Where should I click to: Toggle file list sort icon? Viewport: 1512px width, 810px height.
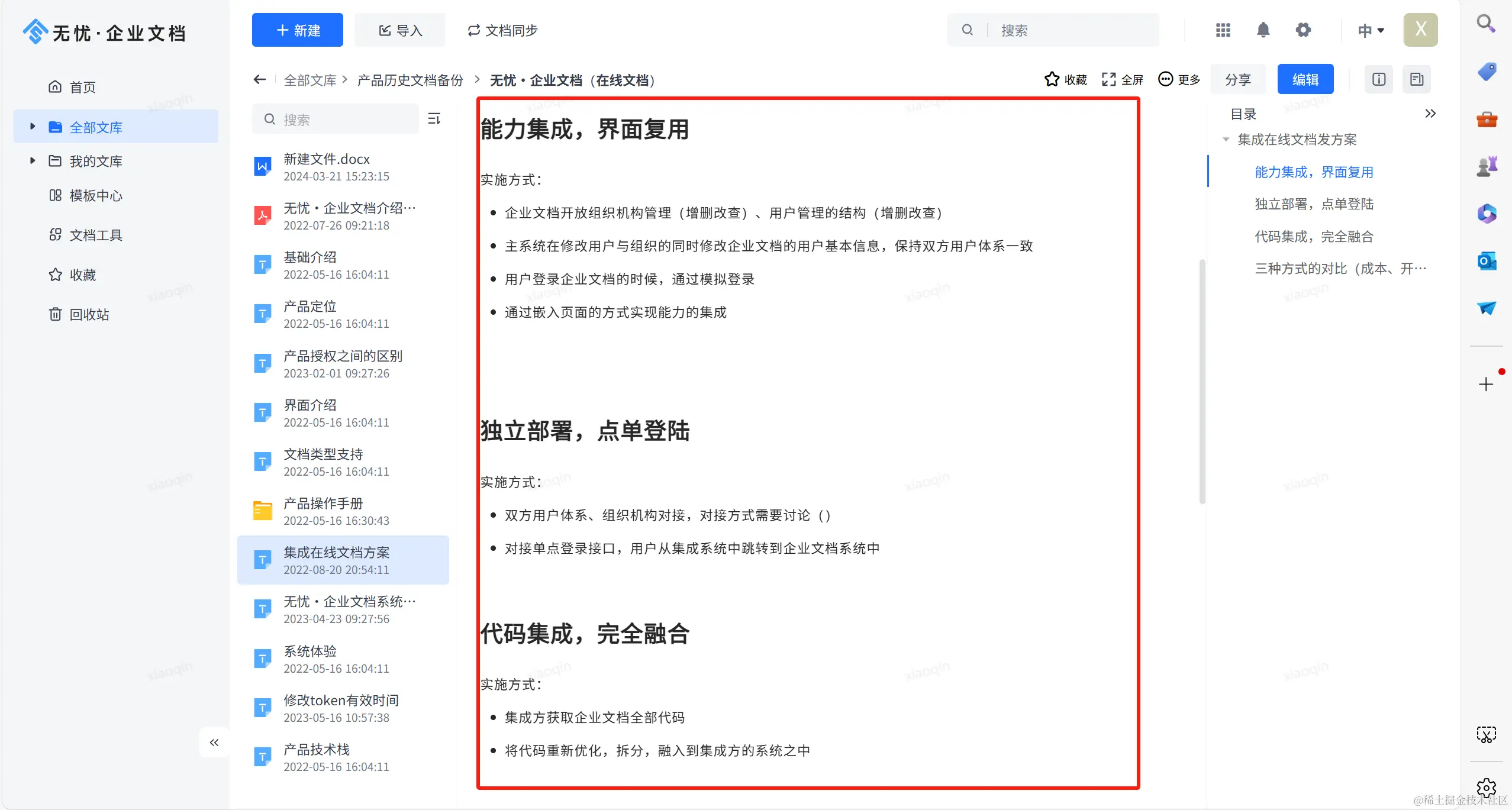pyautogui.click(x=434, y=119)
